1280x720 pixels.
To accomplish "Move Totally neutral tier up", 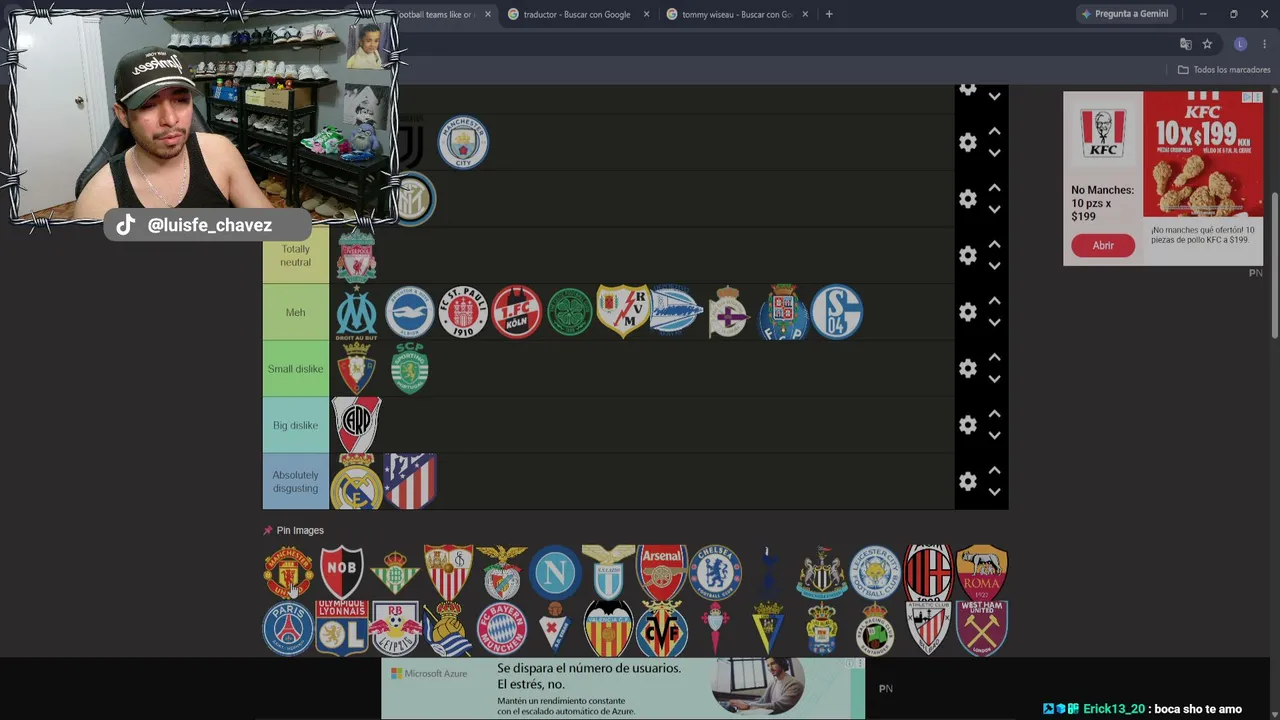I will (994, 245).
